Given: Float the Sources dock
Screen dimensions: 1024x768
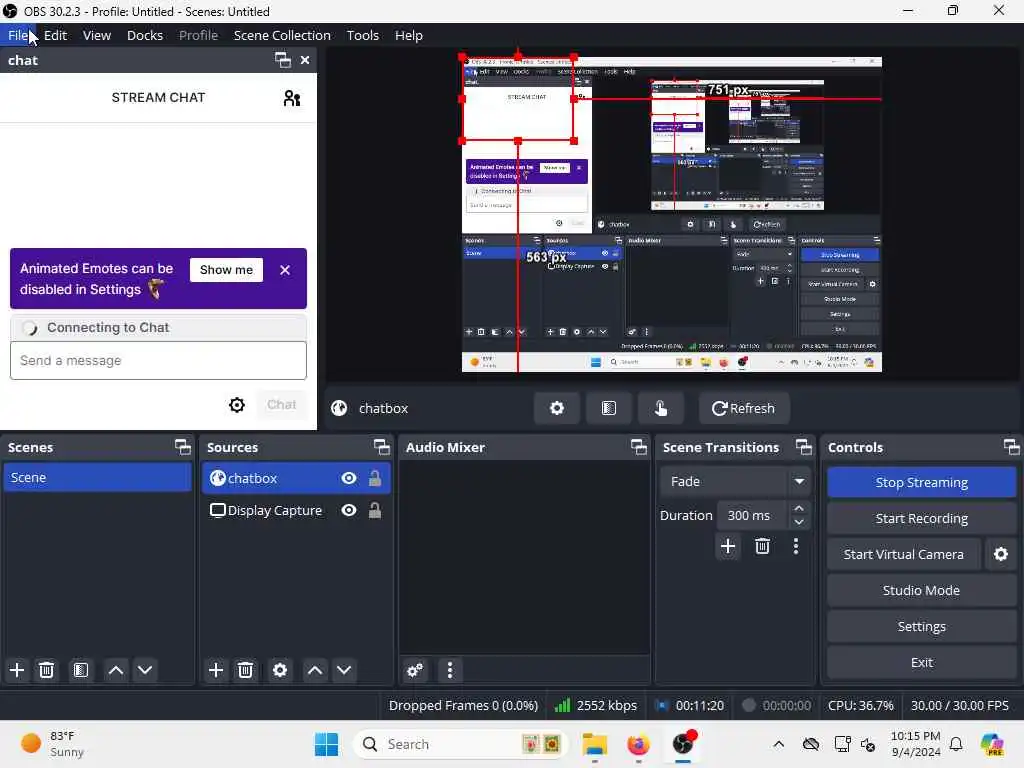Looking at the screenshot, I should (381, 447).
